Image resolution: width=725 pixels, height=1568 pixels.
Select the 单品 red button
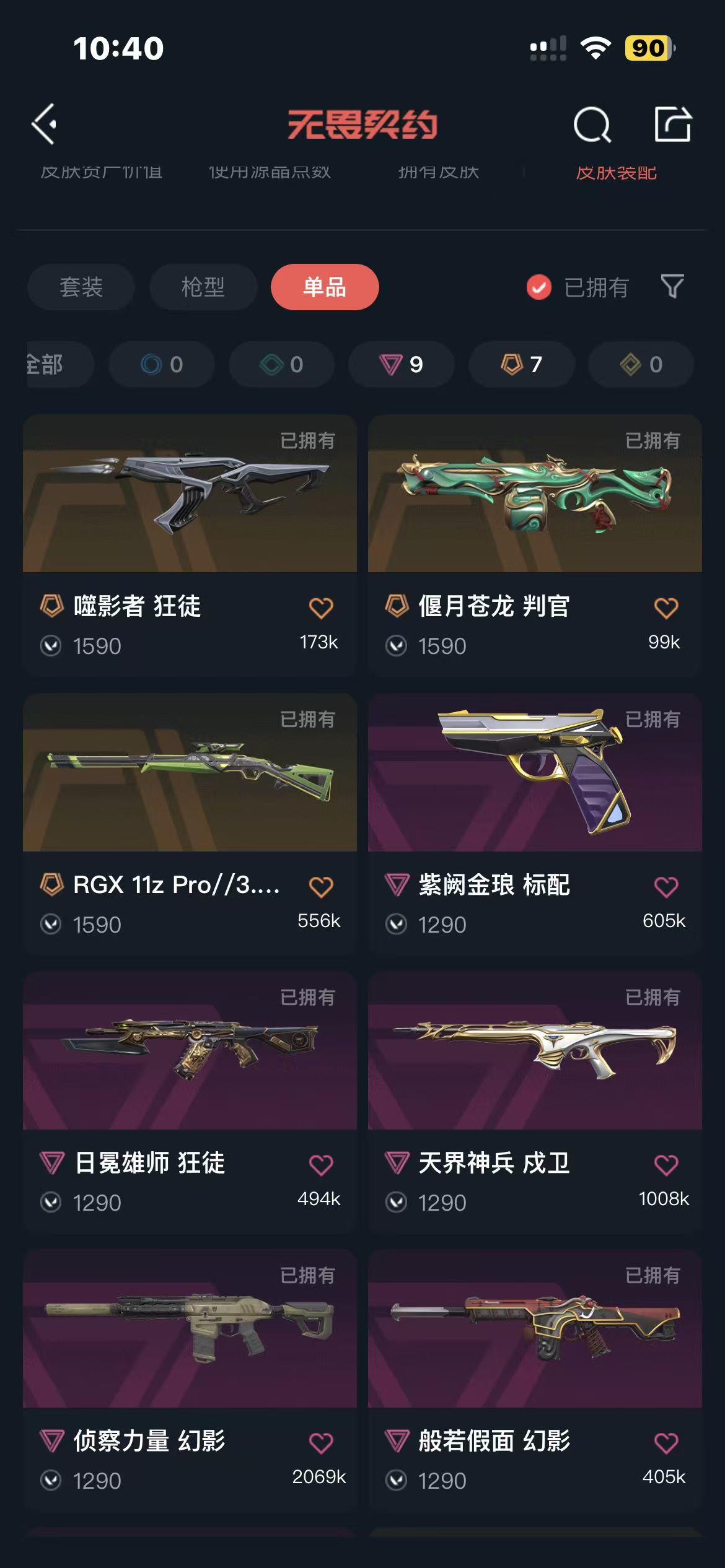click(x=325, y=287)
